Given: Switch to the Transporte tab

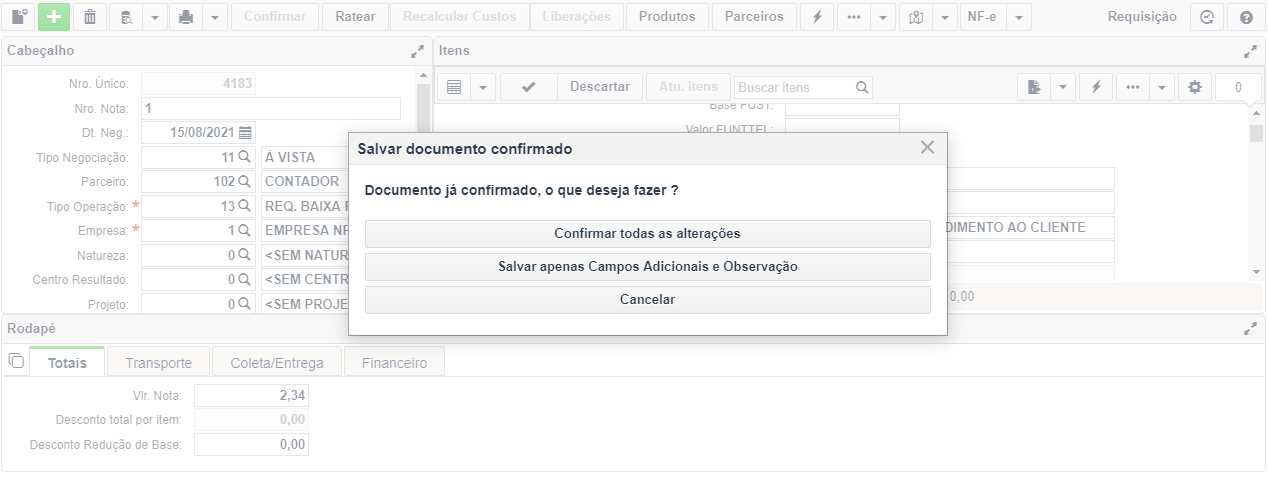Looking at the screenshot, I should pyautogui.click(x=159, y=363).
